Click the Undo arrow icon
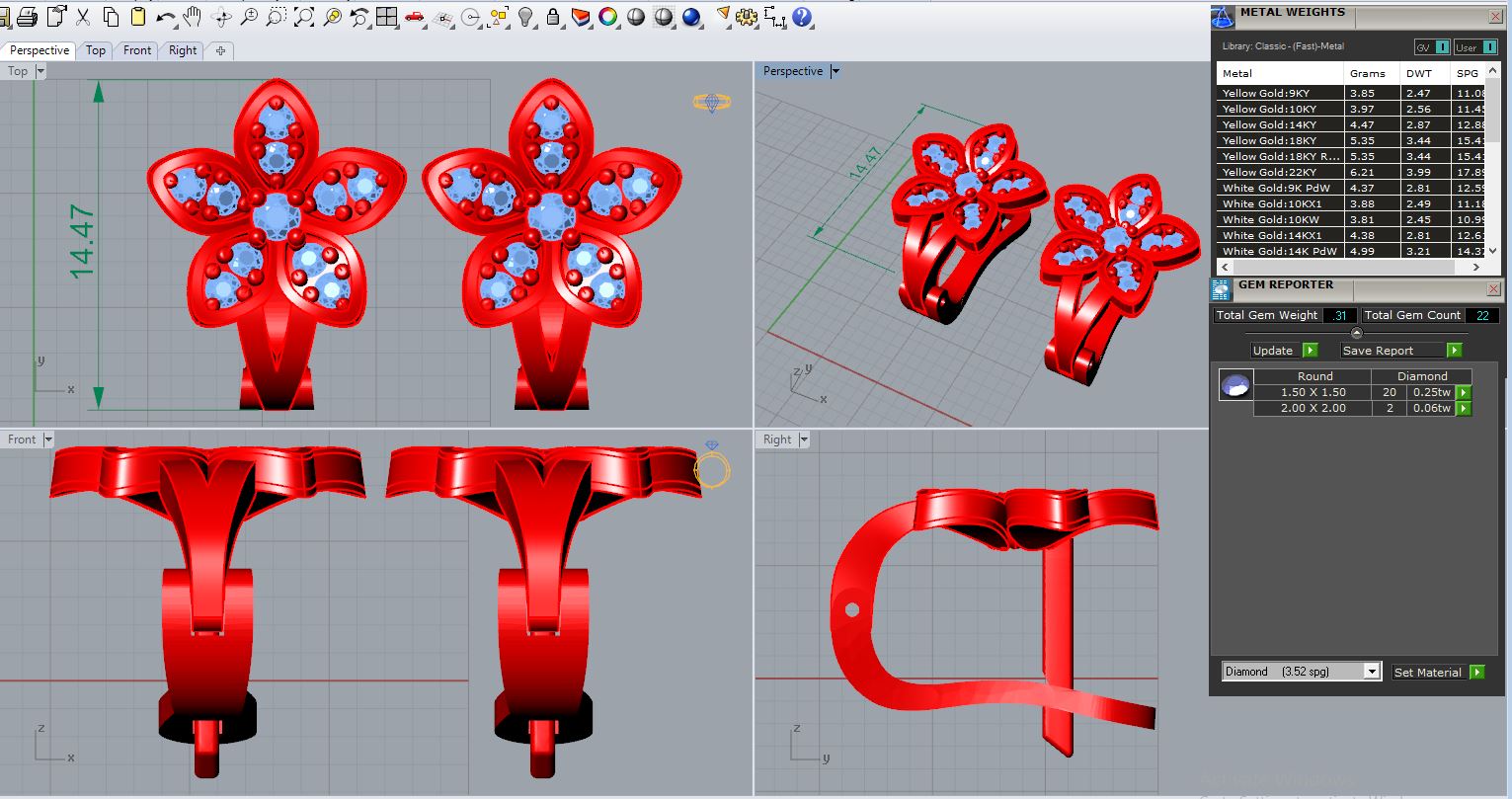Image resolution: width=1512 pixels, height=799 pixels. coord(166,17)
